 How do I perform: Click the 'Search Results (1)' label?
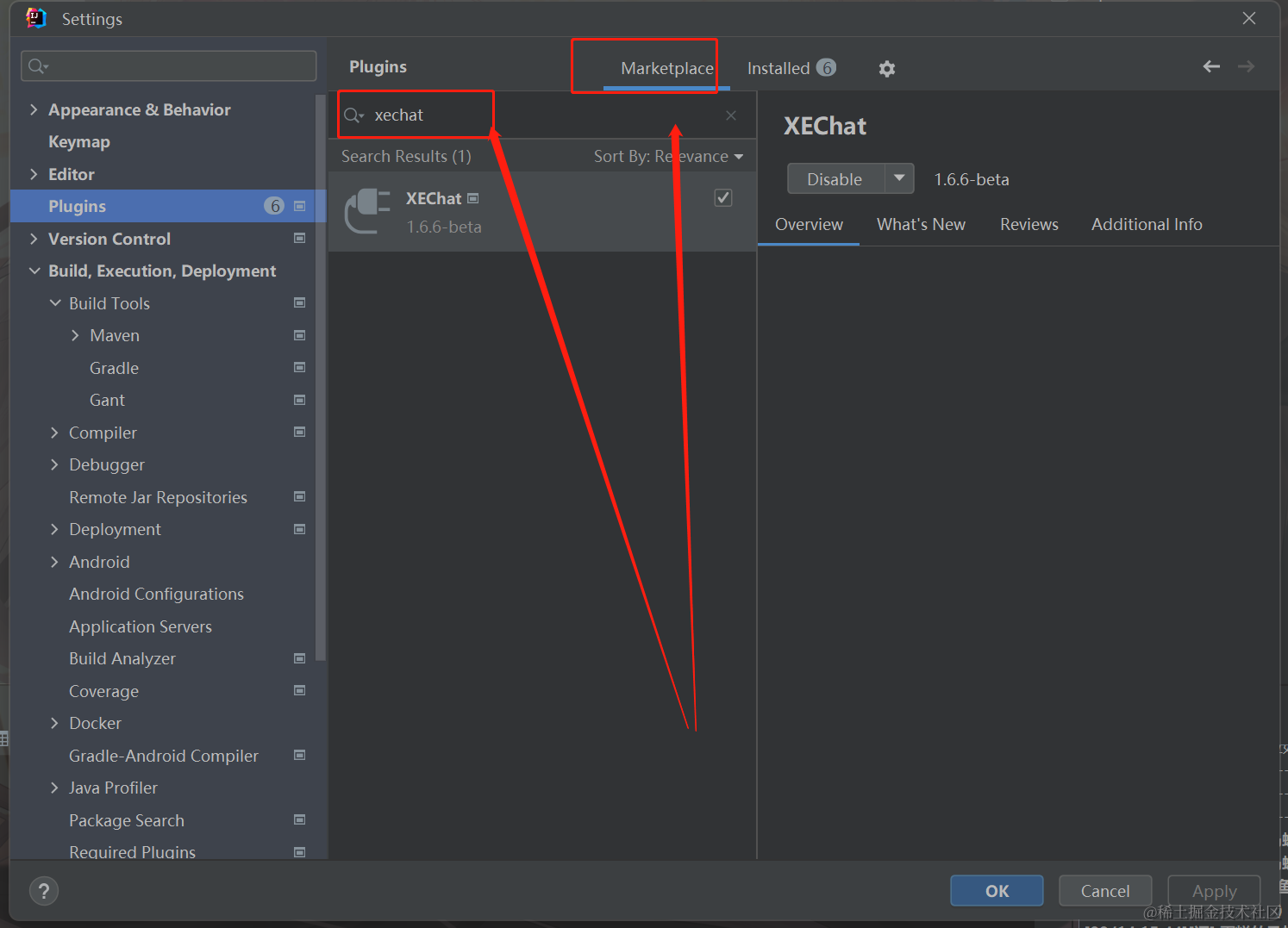pos(406,157)
